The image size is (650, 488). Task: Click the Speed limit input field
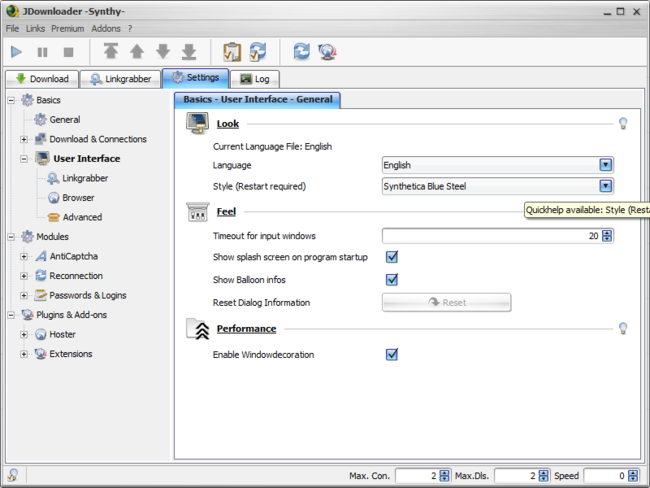pos(606,476)
